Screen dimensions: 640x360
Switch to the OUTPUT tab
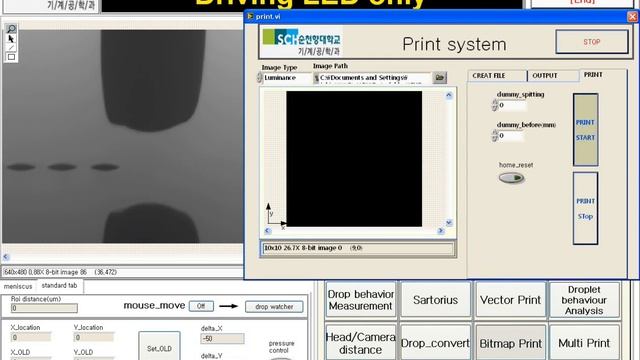553,76
